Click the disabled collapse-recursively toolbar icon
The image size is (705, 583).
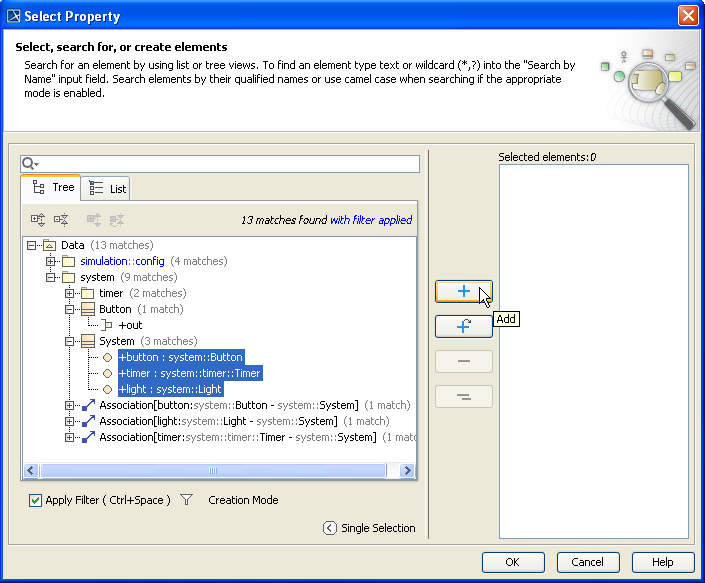[x=116, y=220]
